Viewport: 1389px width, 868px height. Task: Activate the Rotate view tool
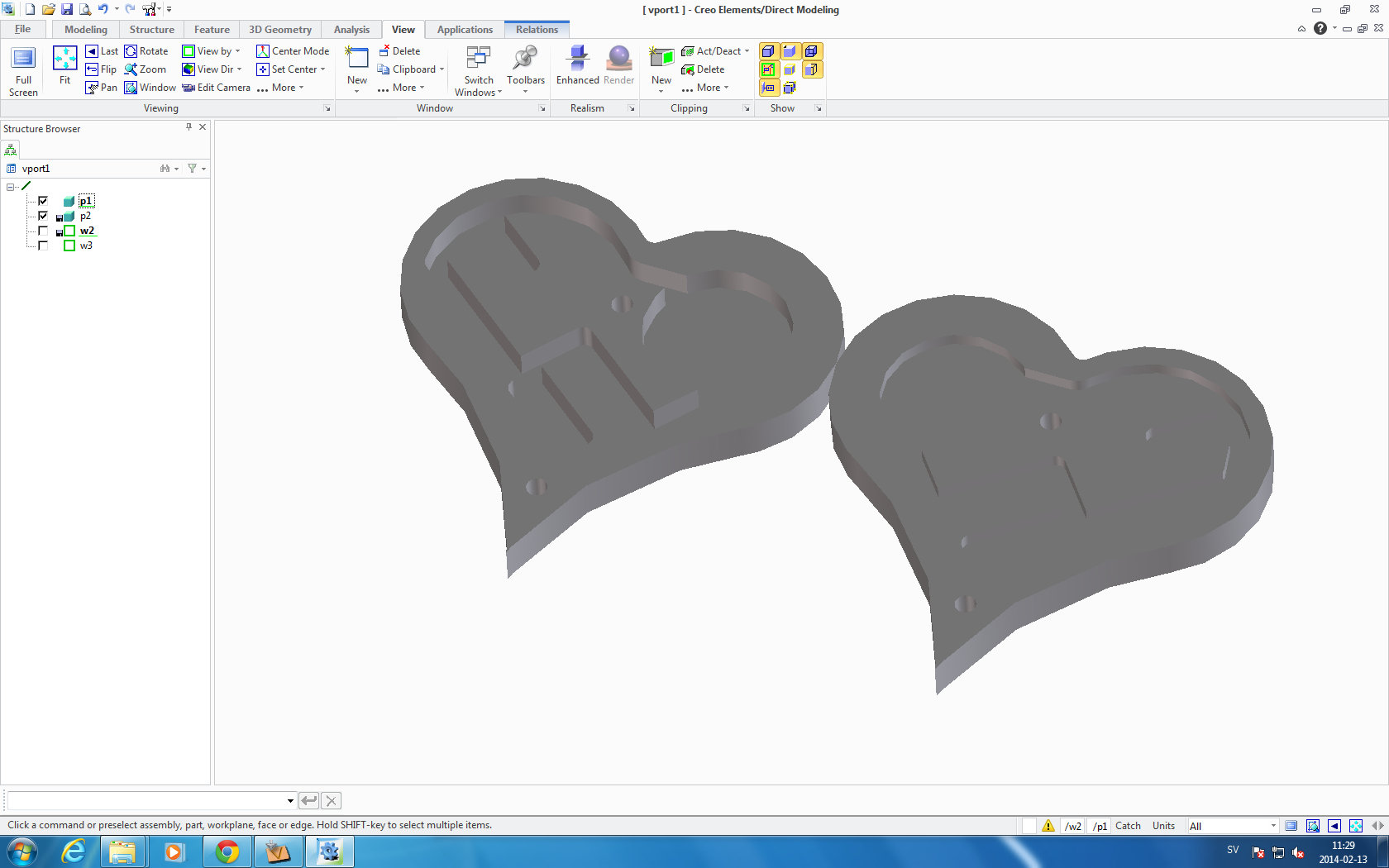point(146,51)
